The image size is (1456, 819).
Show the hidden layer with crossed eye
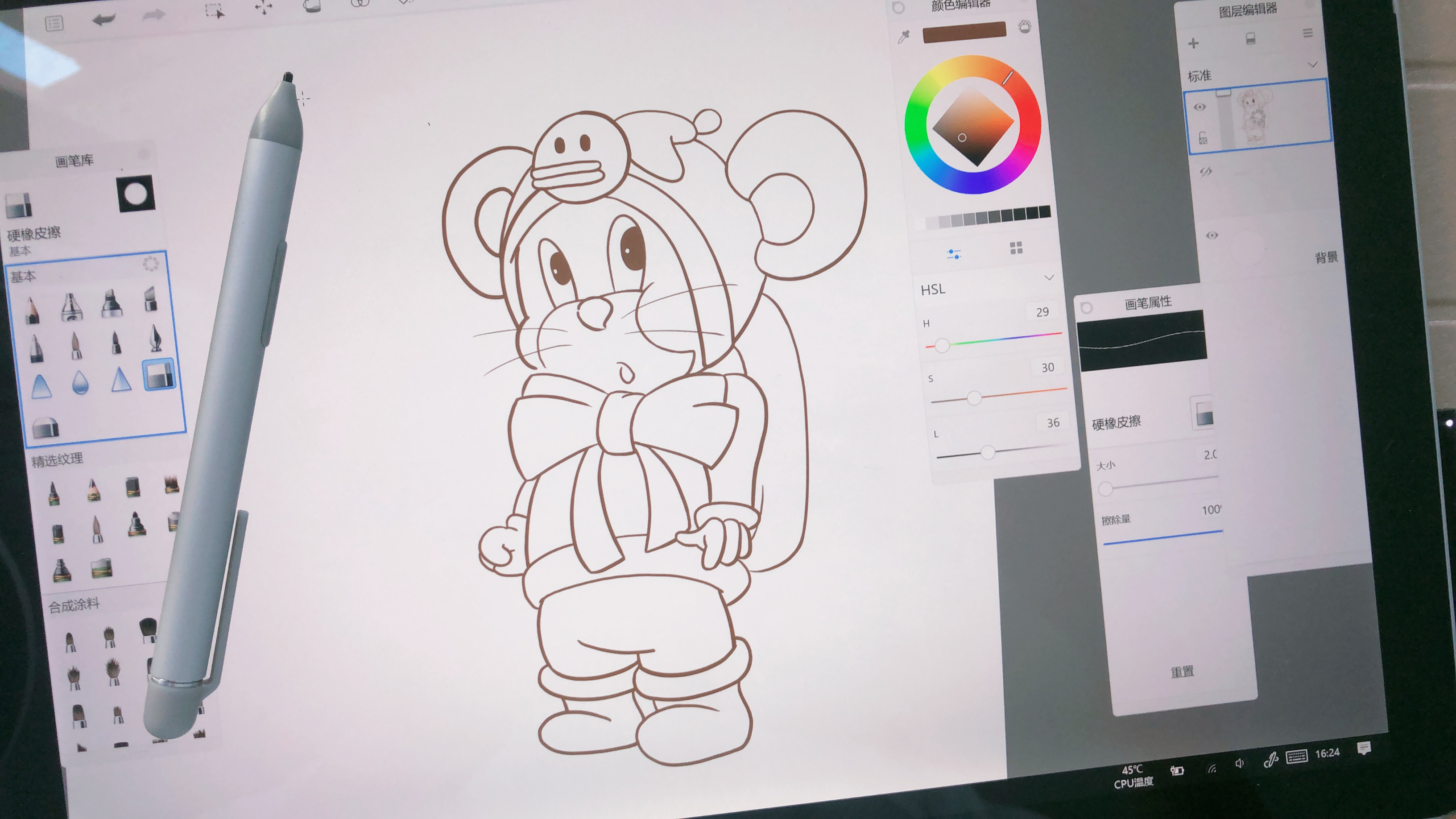[x=1206, y=171]
